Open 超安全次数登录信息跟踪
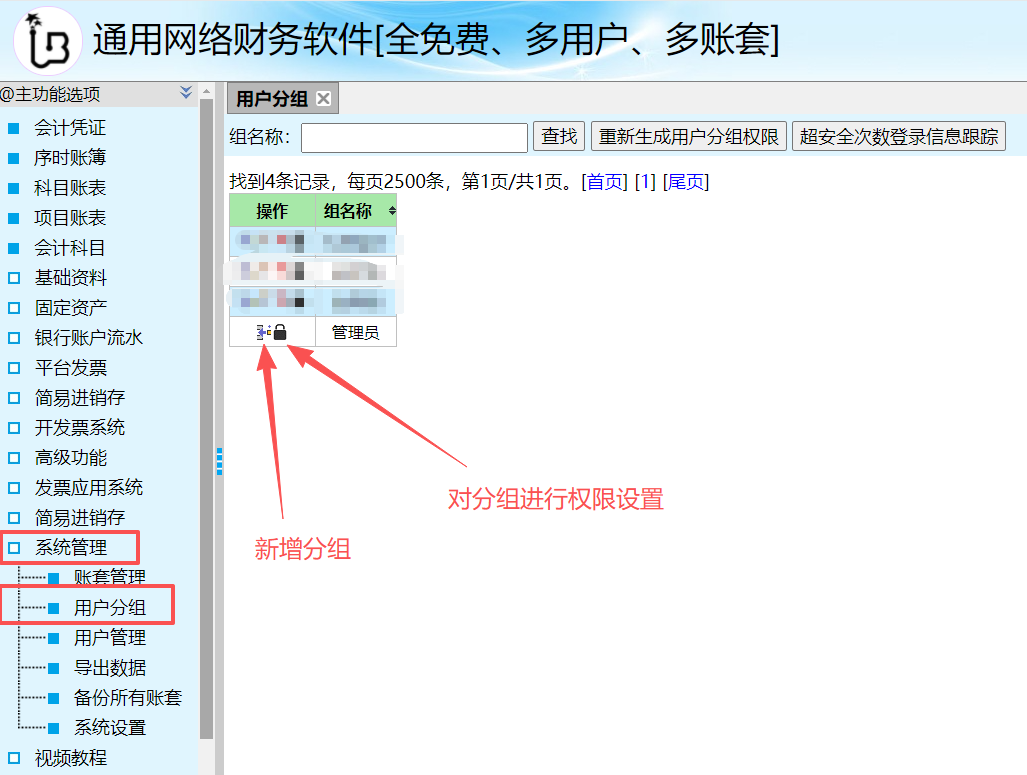This screenshot has height=775, width=1027. pos(899,137)
